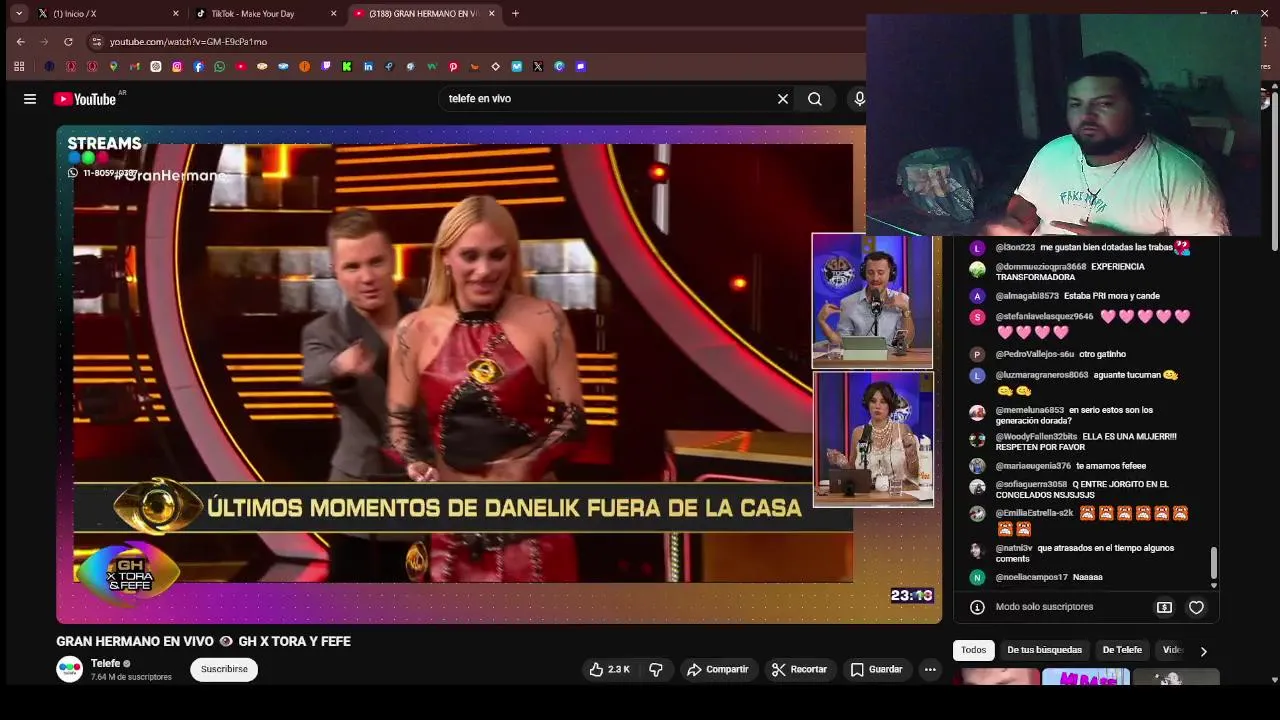Open Telefe channel avatar
The image size is (1280, 720).
click(x=69, y=670)
